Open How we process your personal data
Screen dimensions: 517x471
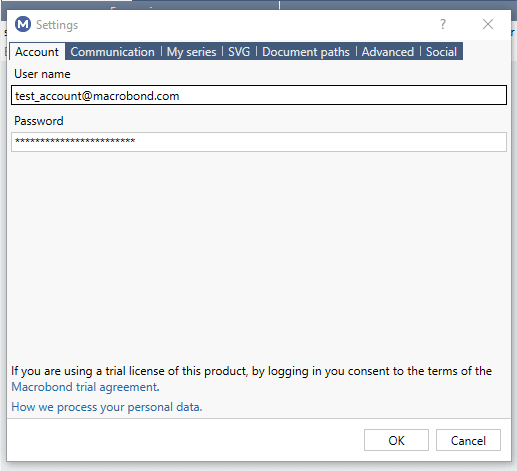point(107,407)
